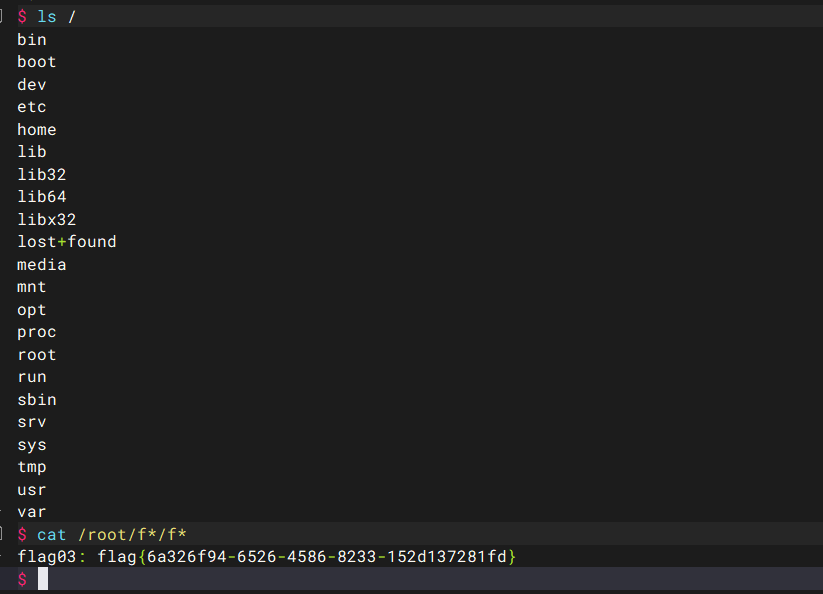Click the 'lib32' output line
Screen dimensions: 823x594
(x=41, y=174)
